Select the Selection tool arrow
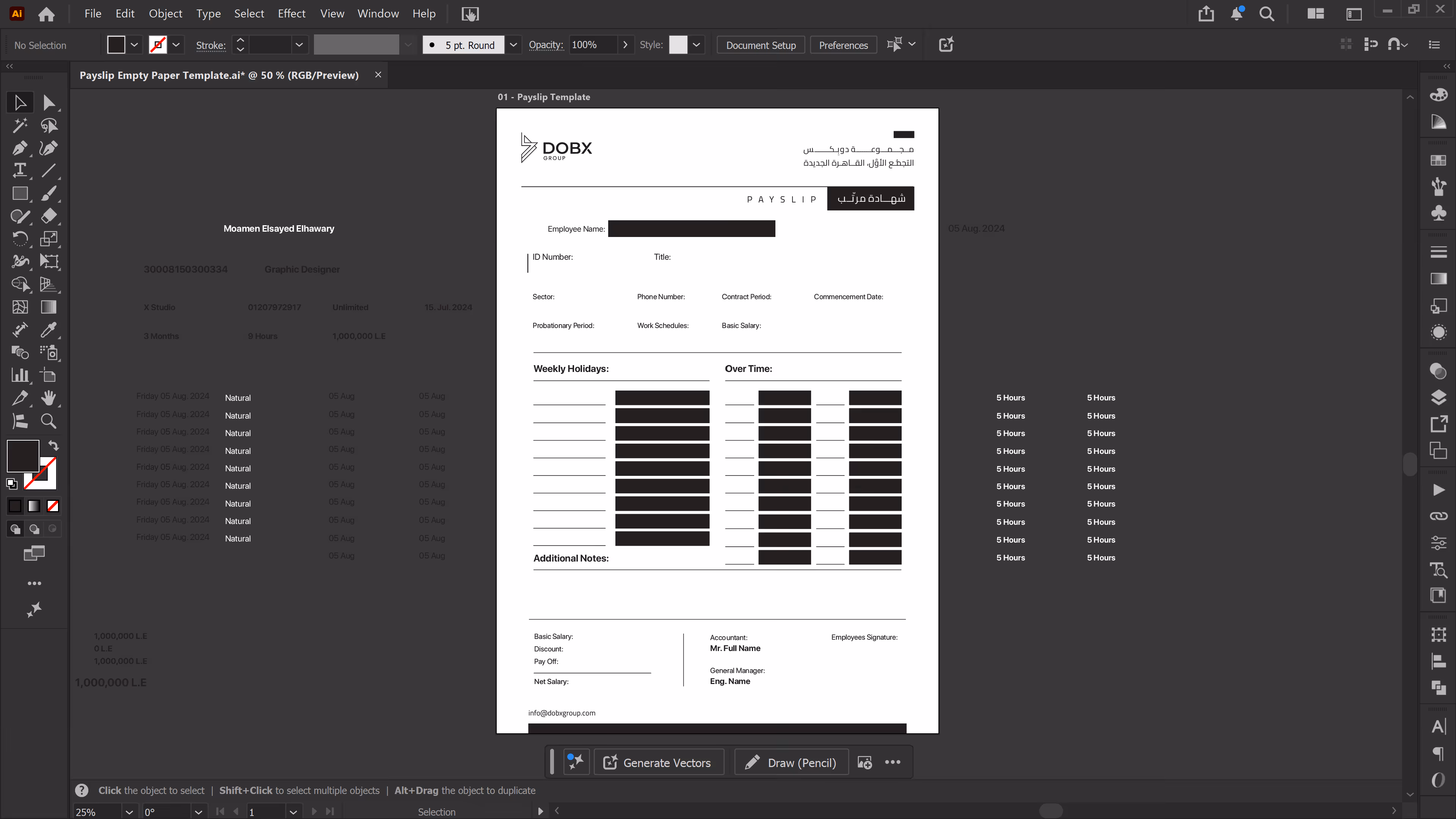 click(20, 102)
